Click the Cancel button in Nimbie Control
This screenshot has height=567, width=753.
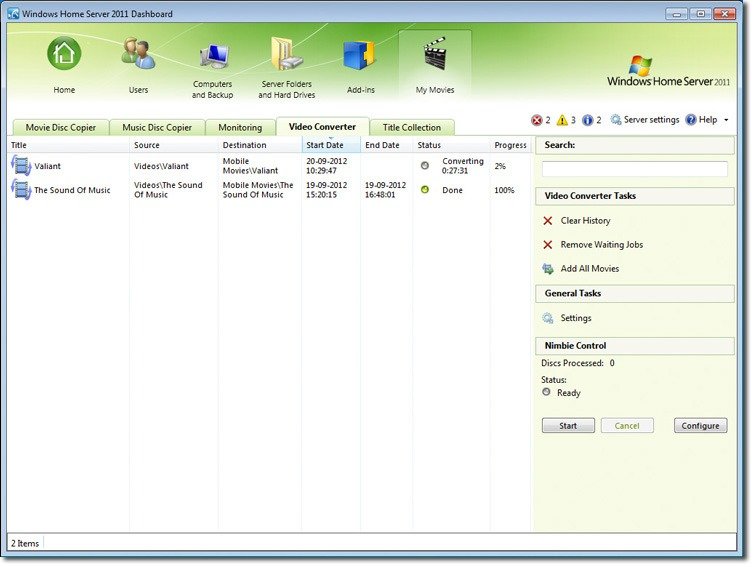click(x=627, y=426)
